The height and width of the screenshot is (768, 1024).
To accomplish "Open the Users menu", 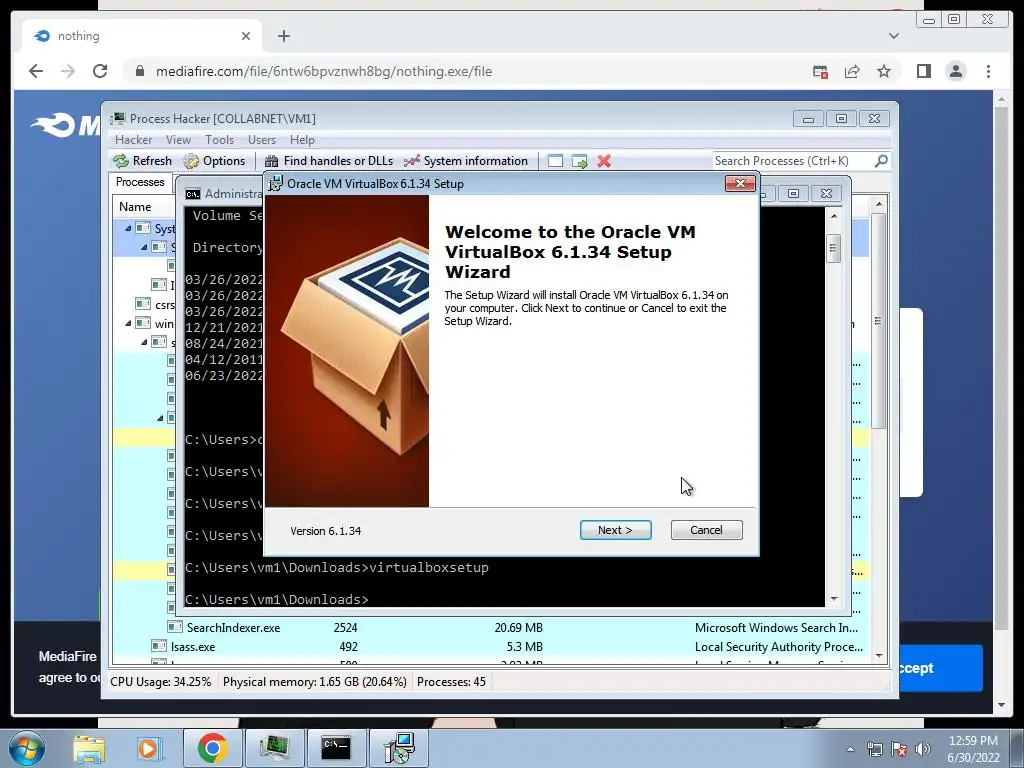I will pos(262,140).
